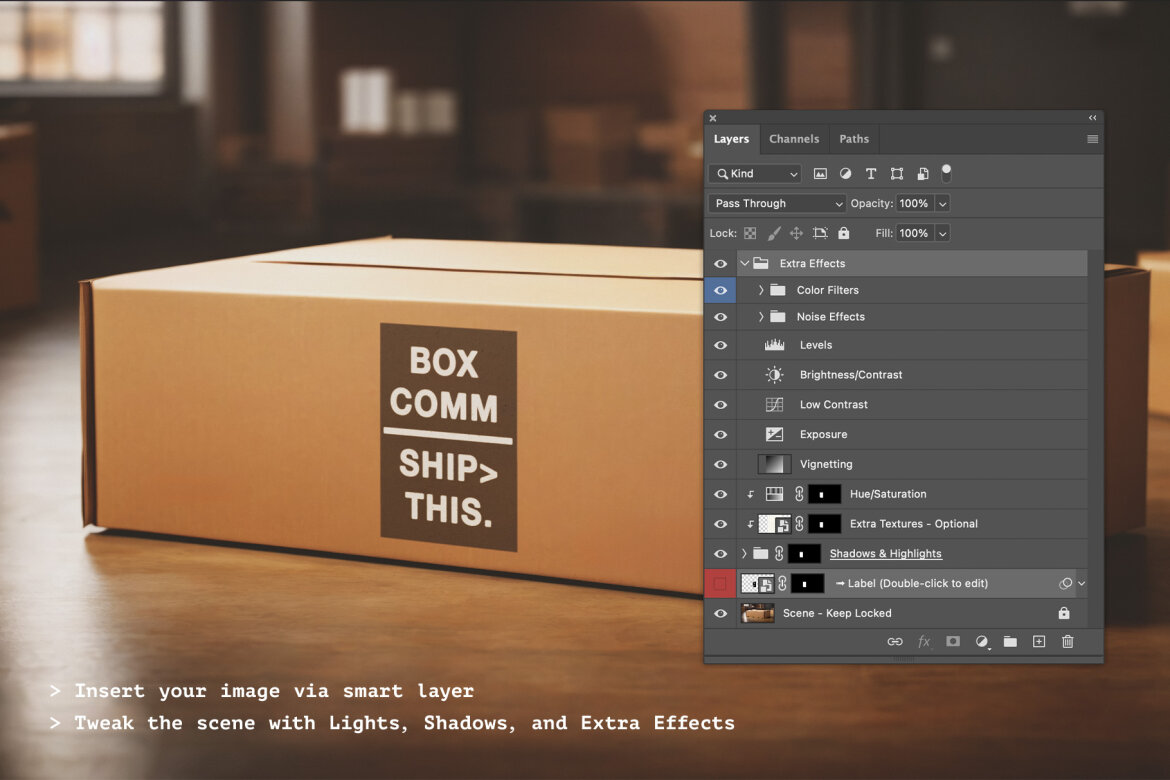This screenshot has width=1170, height=780.
Task: Lock layer position with the move lock icon
Action: [x=796, y=232]
